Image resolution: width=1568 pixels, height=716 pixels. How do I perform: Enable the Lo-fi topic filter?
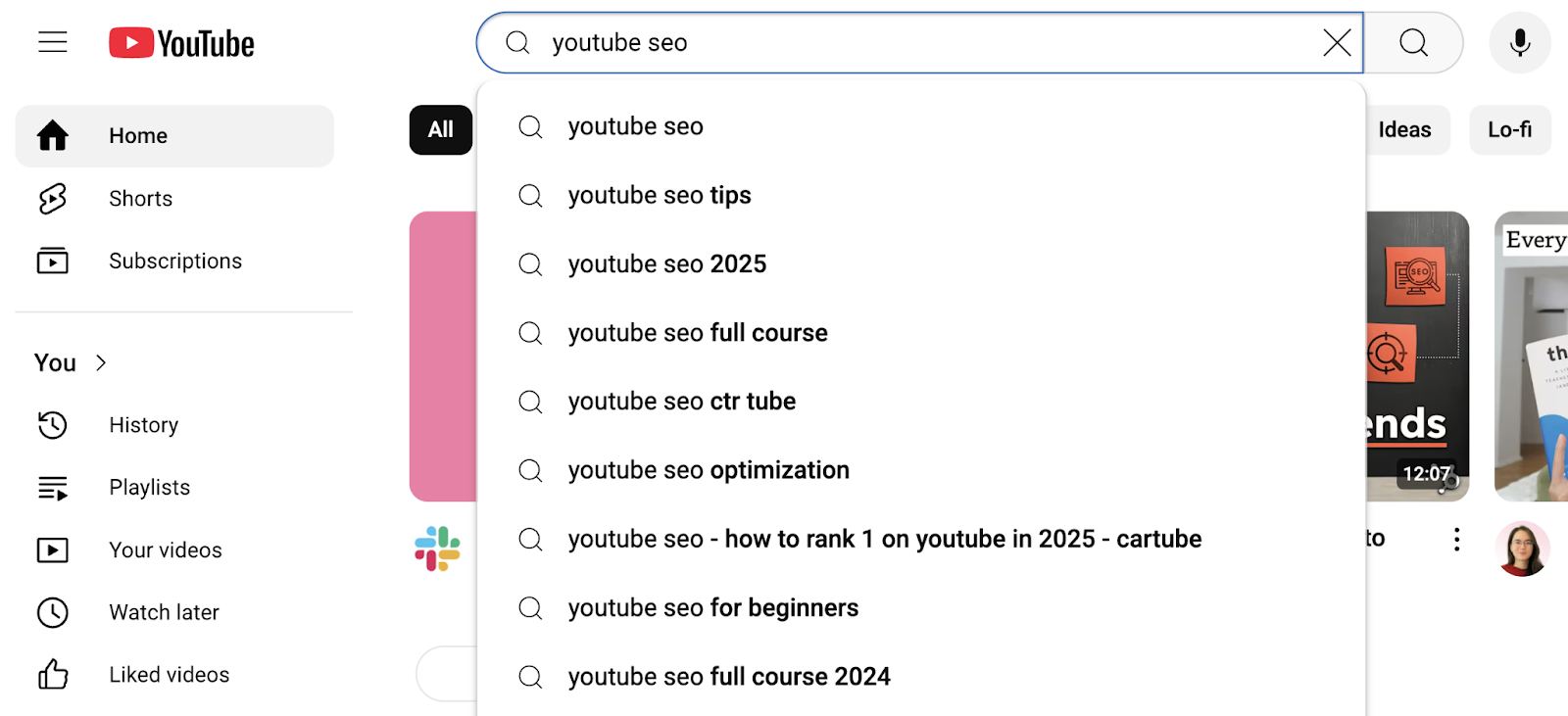1508,129
